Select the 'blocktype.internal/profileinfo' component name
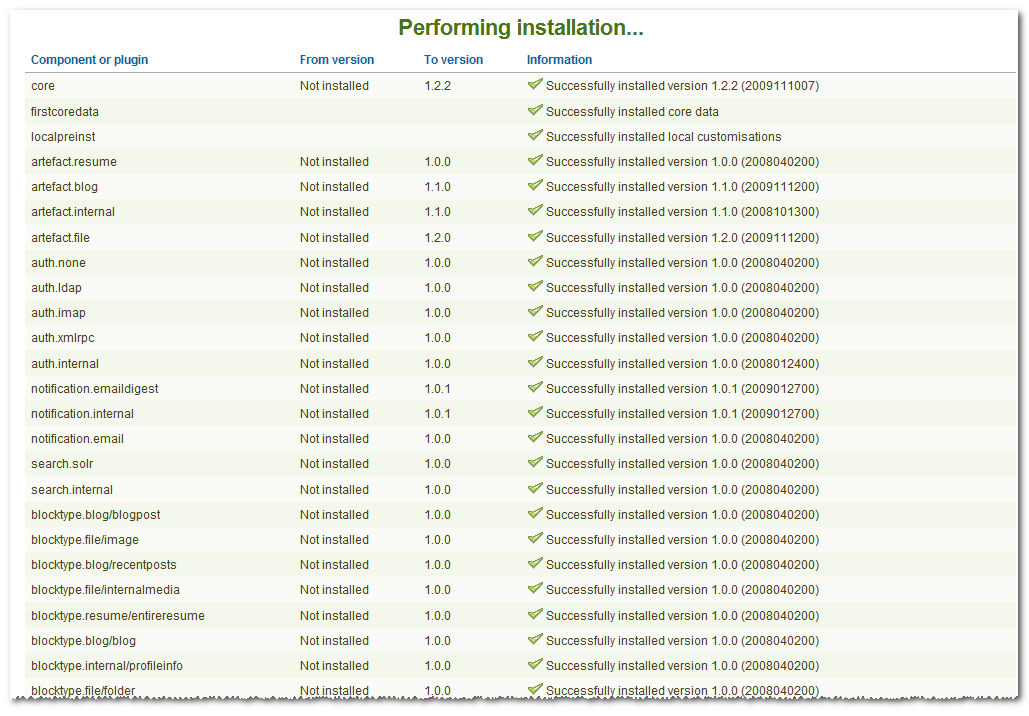This screenshot has width=1029, height=716. pos(107,665)
